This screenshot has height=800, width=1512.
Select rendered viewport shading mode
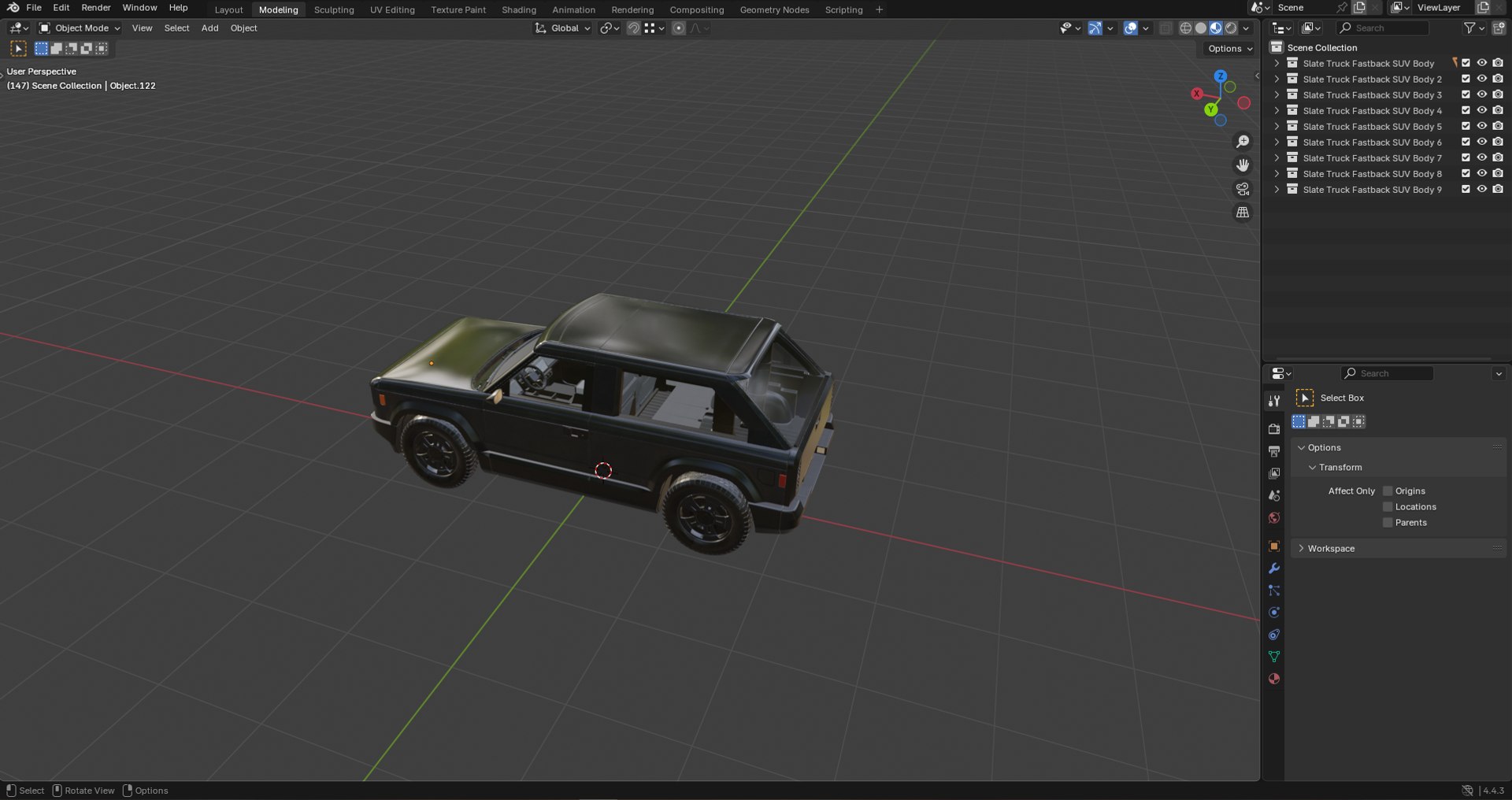click(x=1231, y=28)
